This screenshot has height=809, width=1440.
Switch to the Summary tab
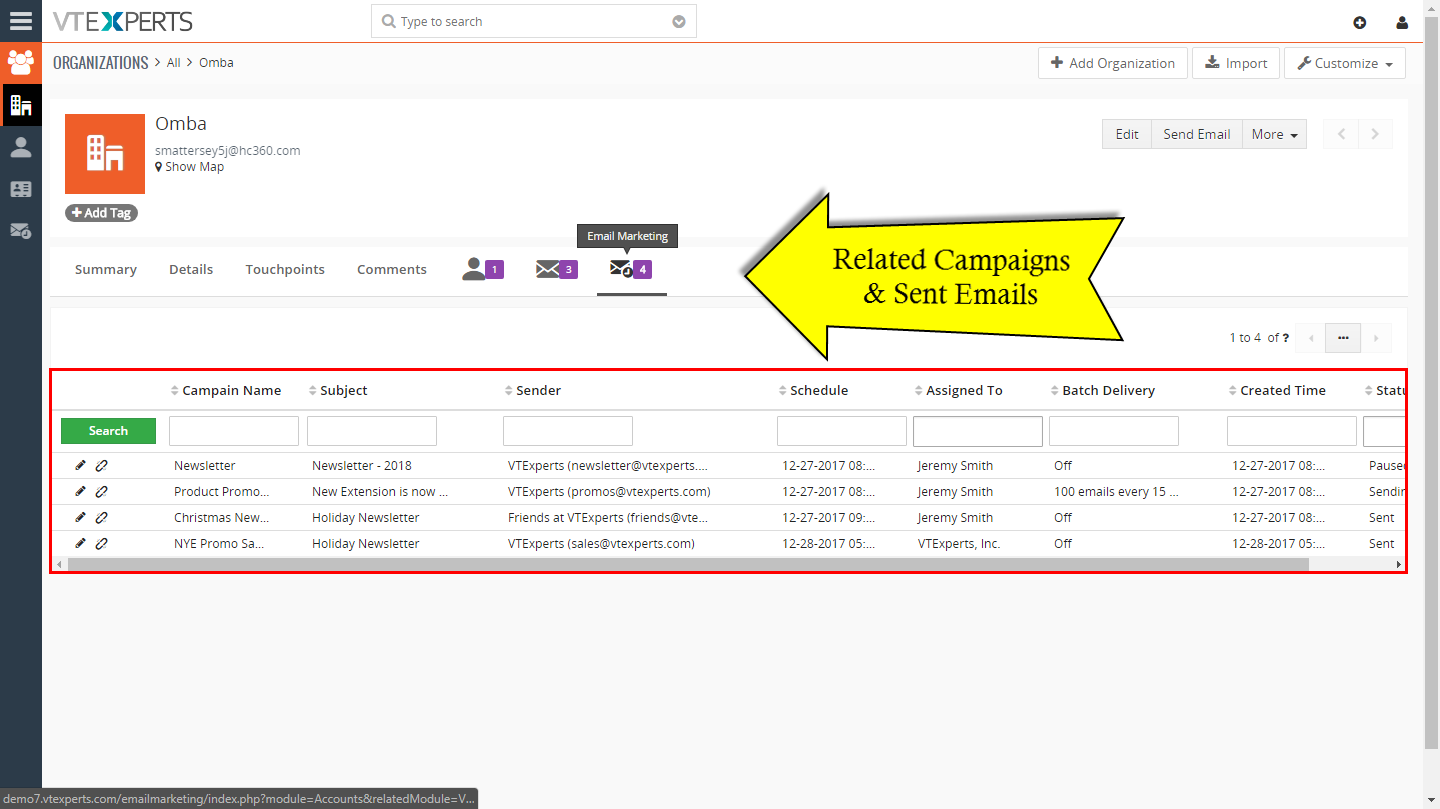click(106, 269)
